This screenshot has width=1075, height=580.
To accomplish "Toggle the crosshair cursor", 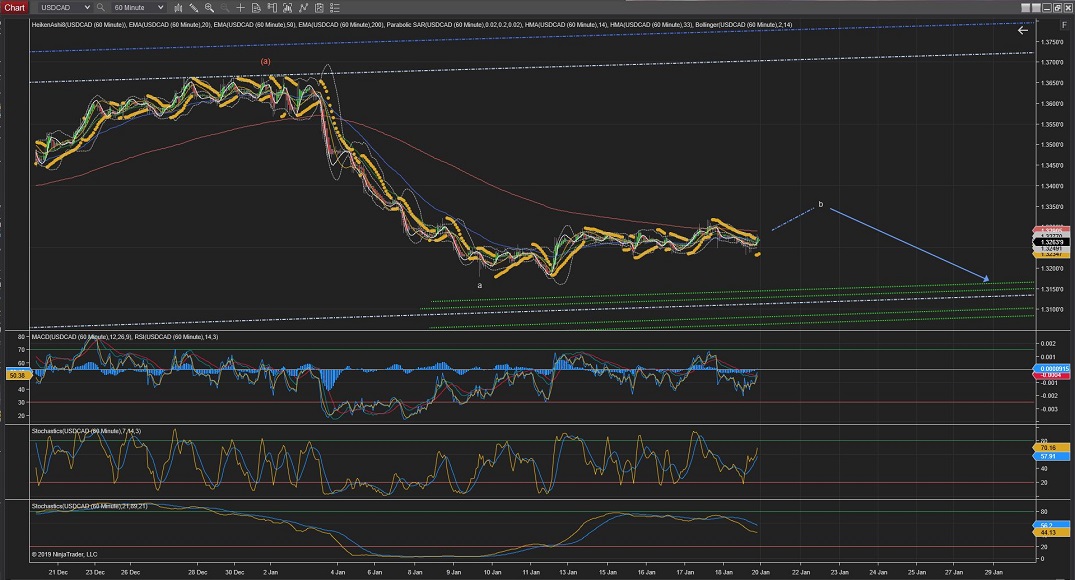I will coord(241,7).
